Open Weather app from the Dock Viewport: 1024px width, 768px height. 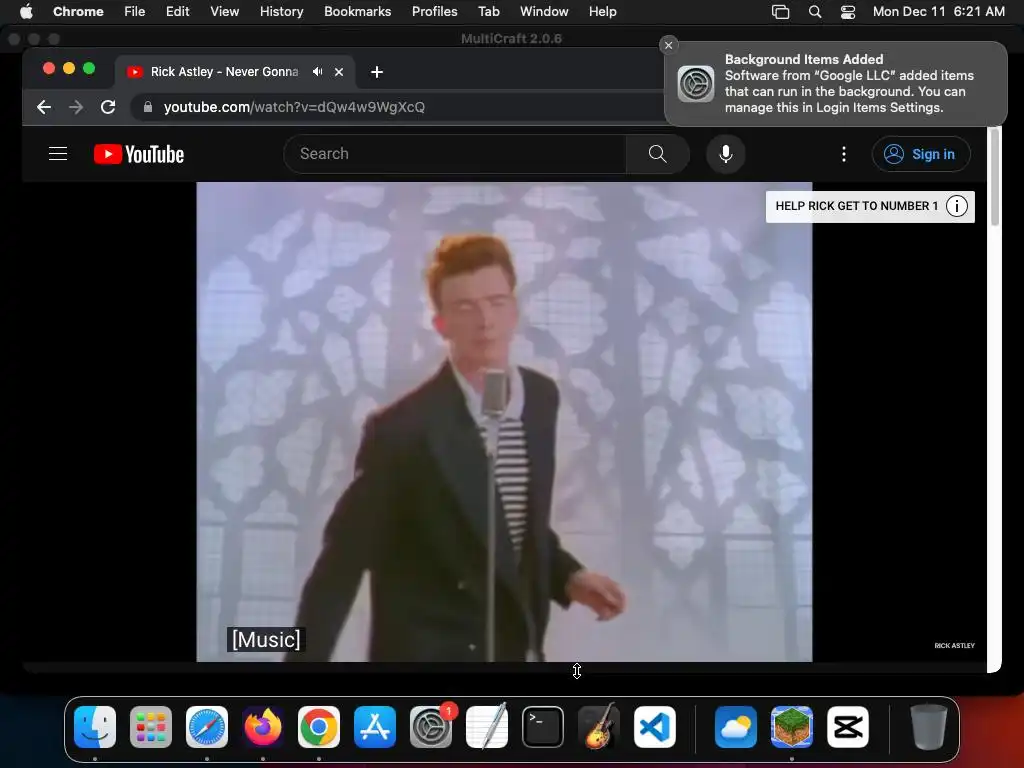pos(736,727)
